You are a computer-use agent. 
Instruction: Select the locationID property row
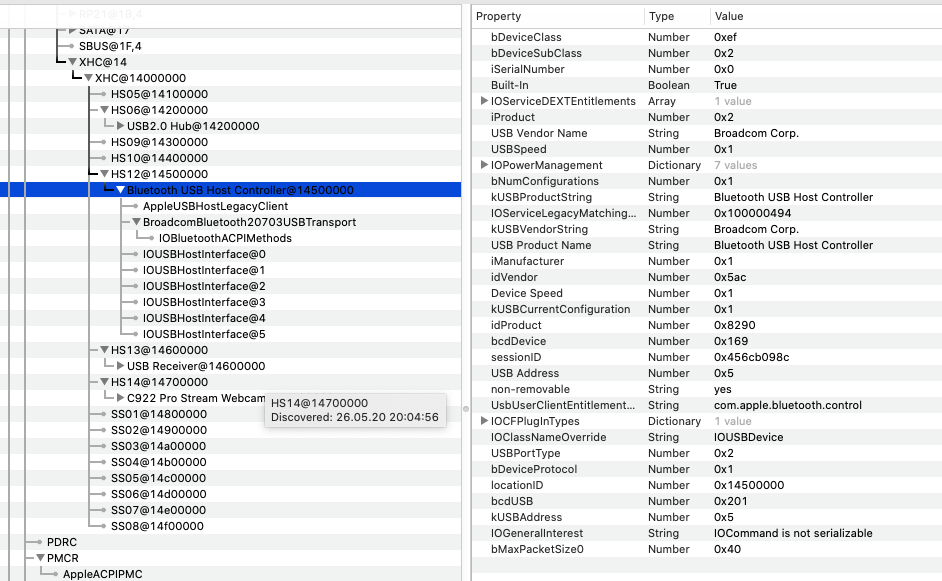pyautogui.click(x=517, y=485)
